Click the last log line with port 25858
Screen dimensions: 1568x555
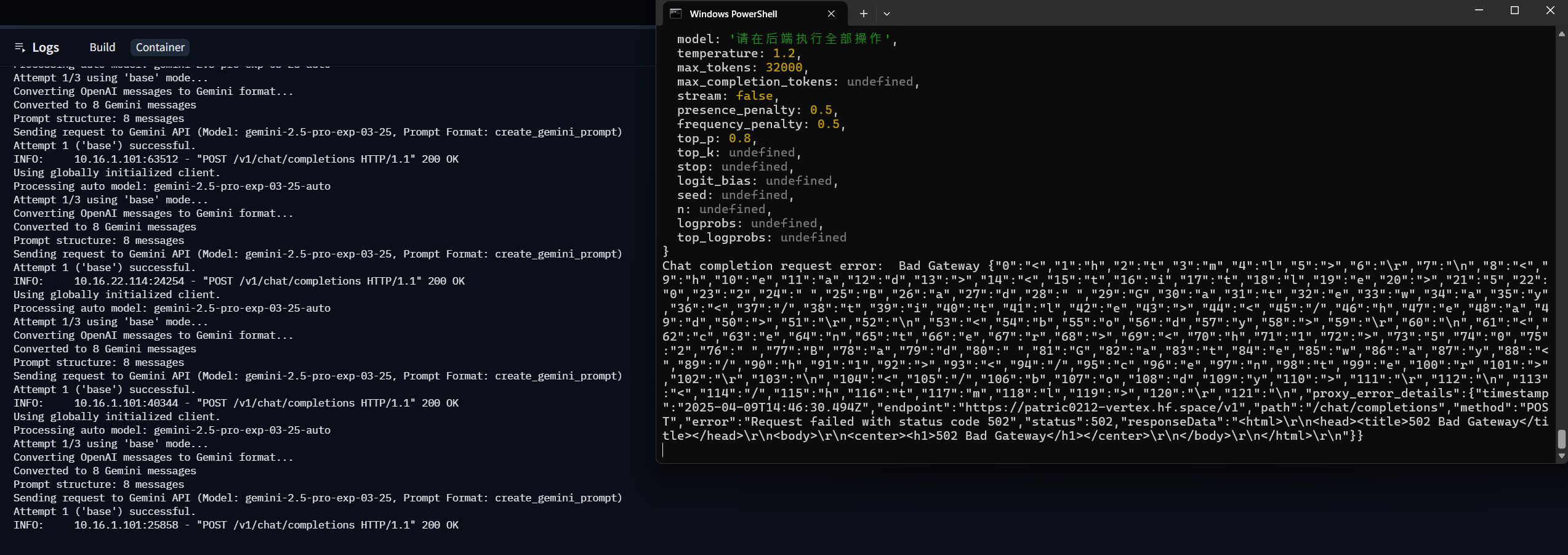tap(236, 525)
